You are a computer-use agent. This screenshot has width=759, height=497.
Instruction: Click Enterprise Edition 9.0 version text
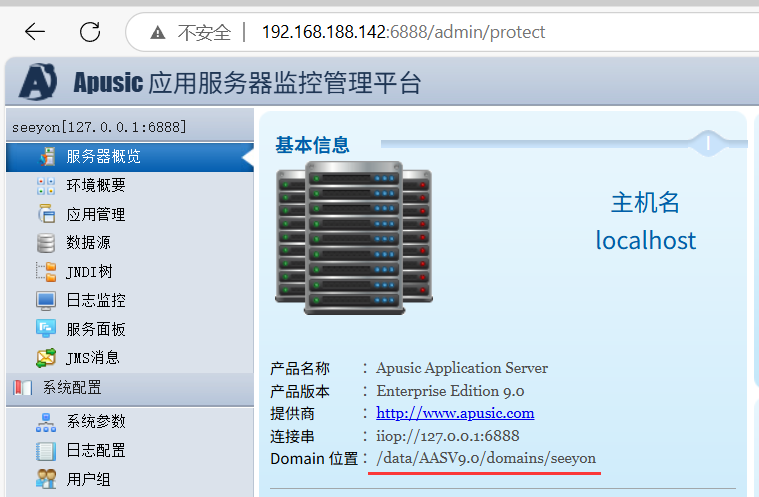[x=450, y=391]
